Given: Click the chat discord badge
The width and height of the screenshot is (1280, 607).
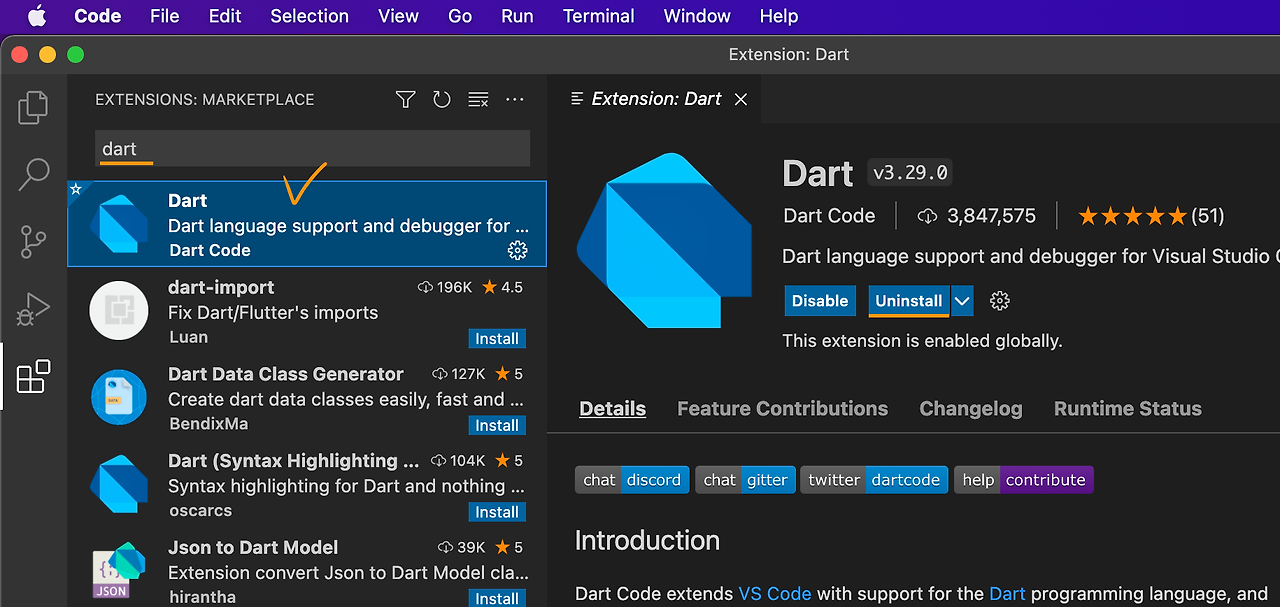Looking at the screenshot, I should [632, 480].
